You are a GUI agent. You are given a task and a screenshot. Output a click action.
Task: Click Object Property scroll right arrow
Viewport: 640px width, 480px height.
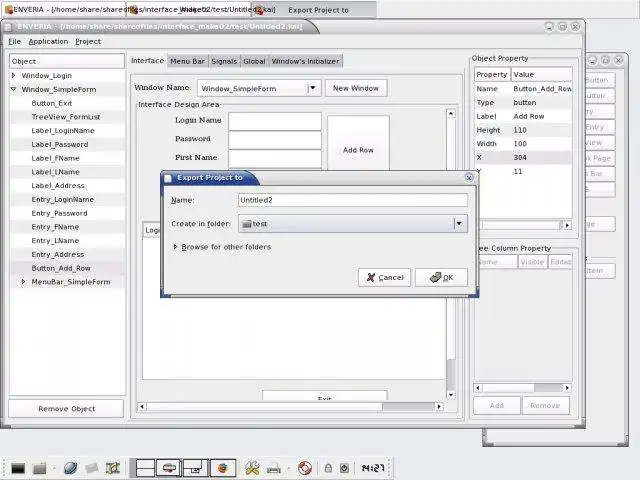tap(567, 225)
